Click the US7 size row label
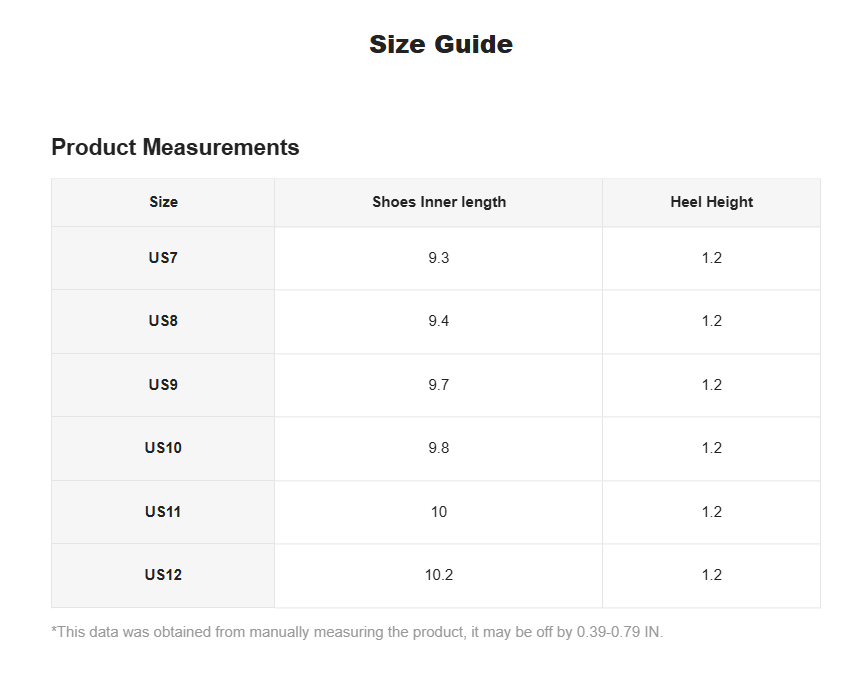The image size is (853, 678). pyautogui.click(x=163, y=257)
